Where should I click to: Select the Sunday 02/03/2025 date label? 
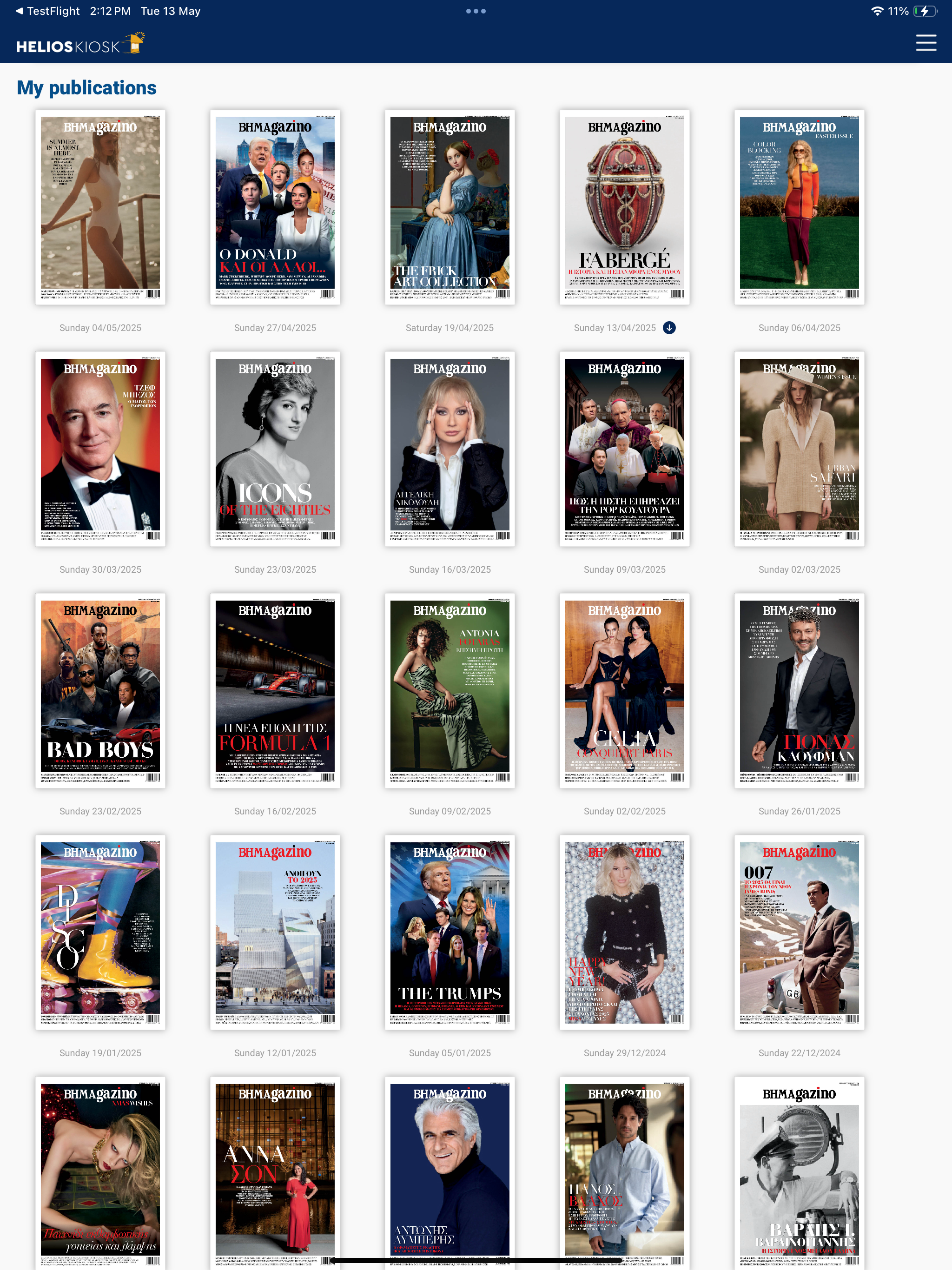point(799,569)
